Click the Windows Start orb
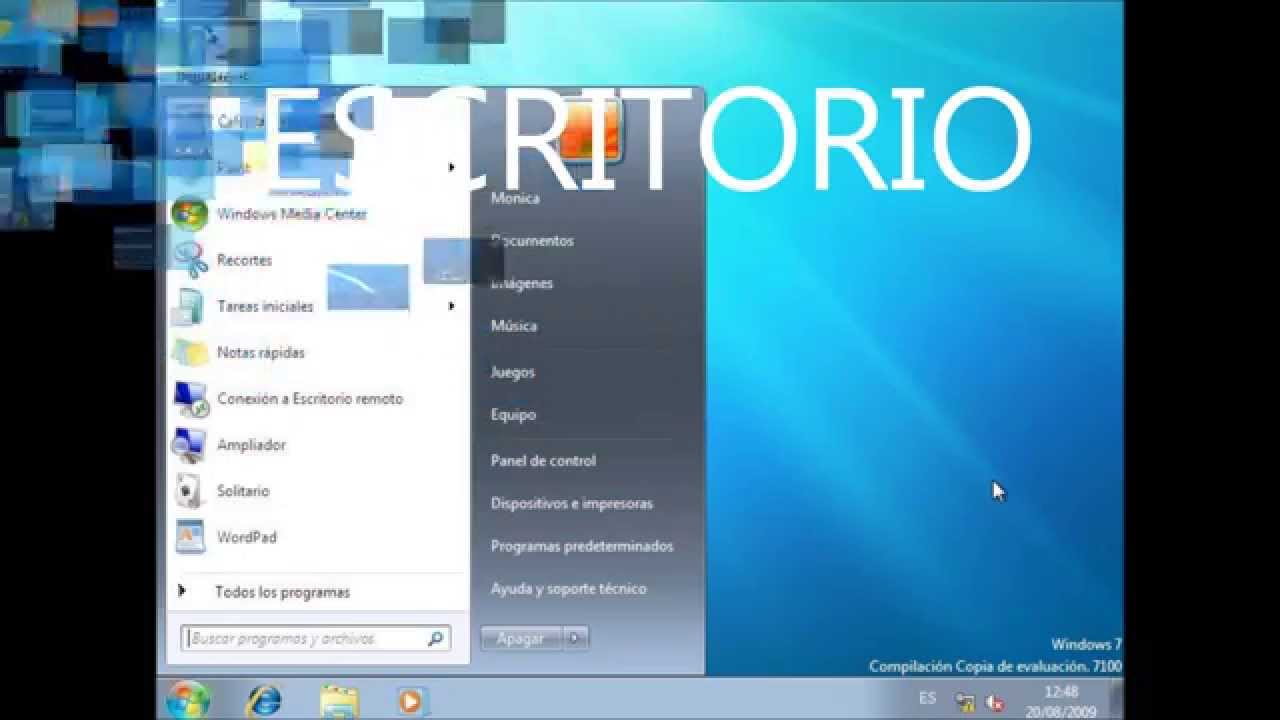Viewport: 1280px width, 720px height. [x=188, y=700]
